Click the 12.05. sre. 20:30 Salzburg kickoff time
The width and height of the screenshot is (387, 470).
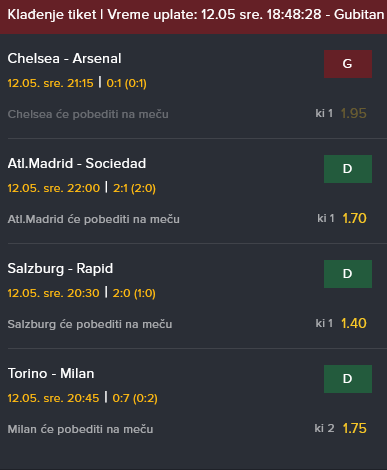tap(53, 293)
